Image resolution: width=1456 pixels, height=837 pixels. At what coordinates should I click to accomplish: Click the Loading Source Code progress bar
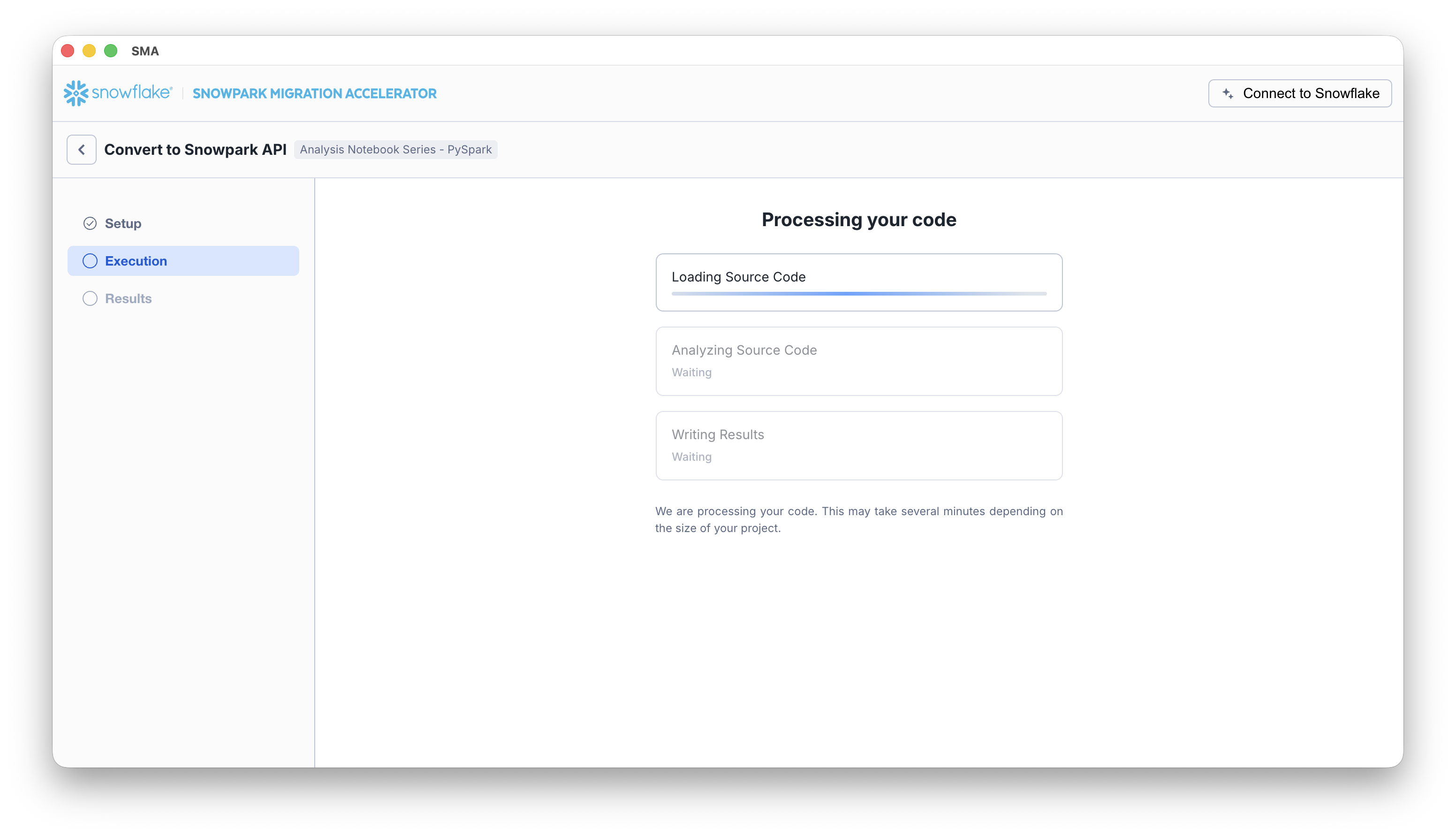[858, 293]
